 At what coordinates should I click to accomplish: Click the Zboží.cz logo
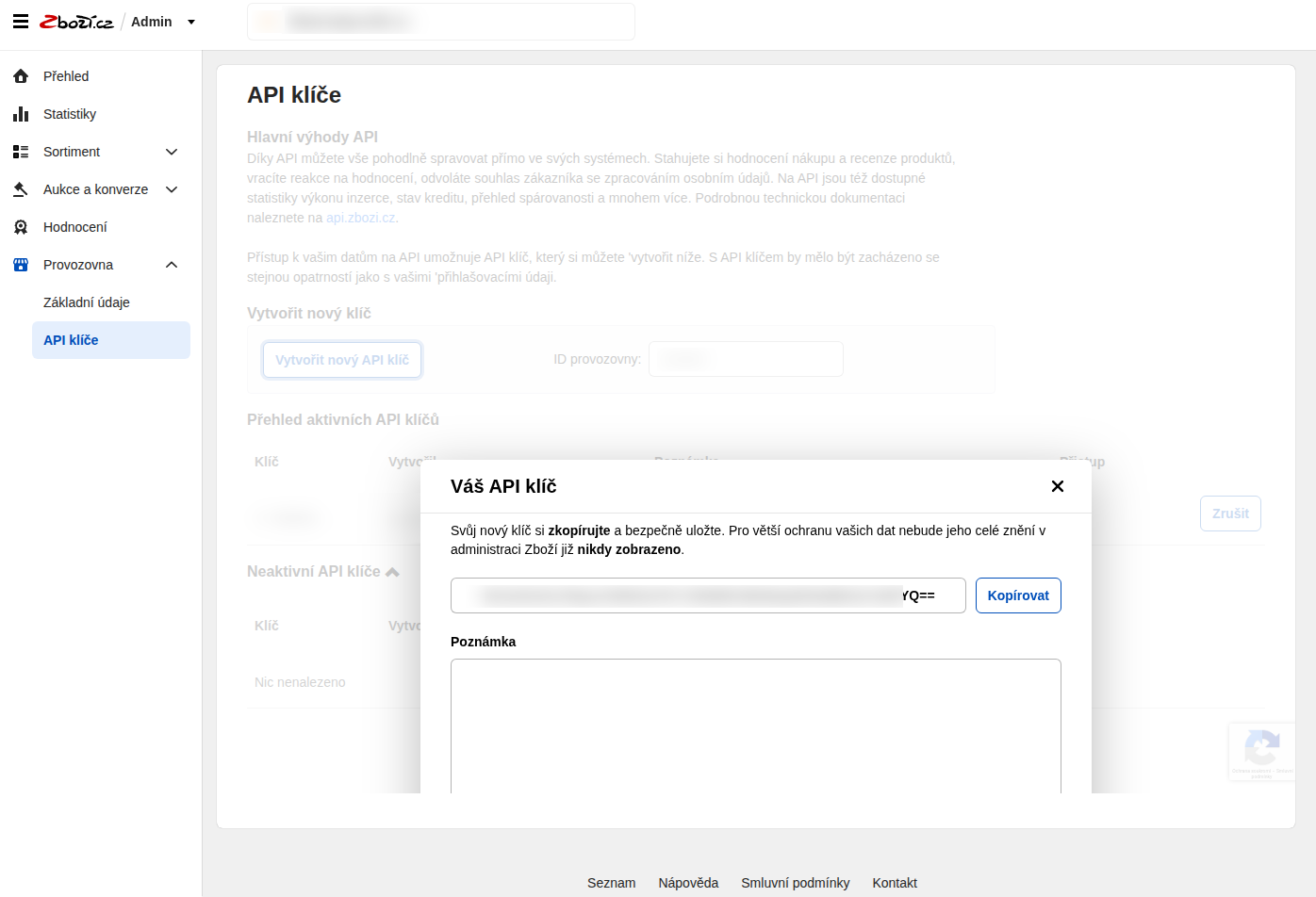pos(76,22)
